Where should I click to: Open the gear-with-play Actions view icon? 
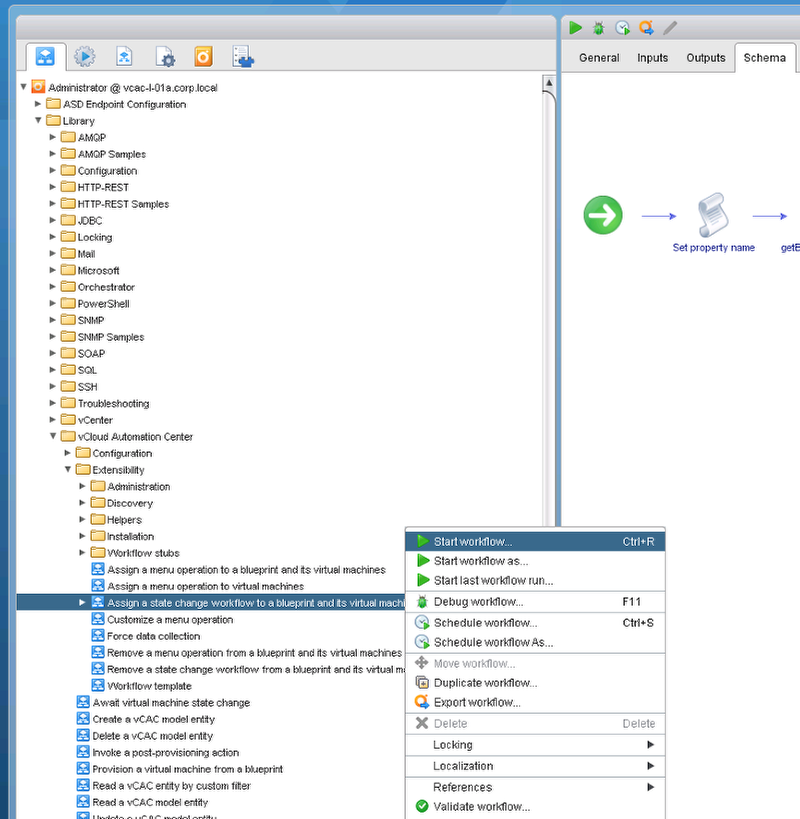pyautogui.click(x=84, y=56)
